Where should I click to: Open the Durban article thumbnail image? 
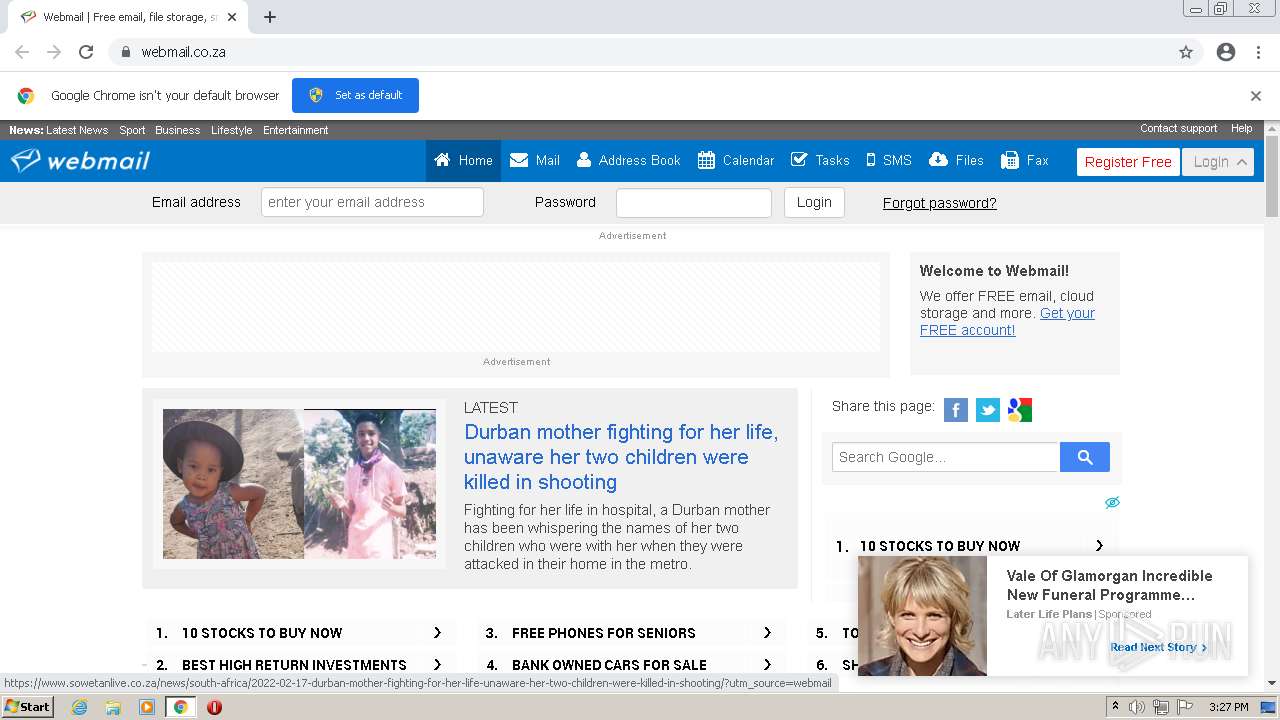pyautogui.click(x=299, y=484)
